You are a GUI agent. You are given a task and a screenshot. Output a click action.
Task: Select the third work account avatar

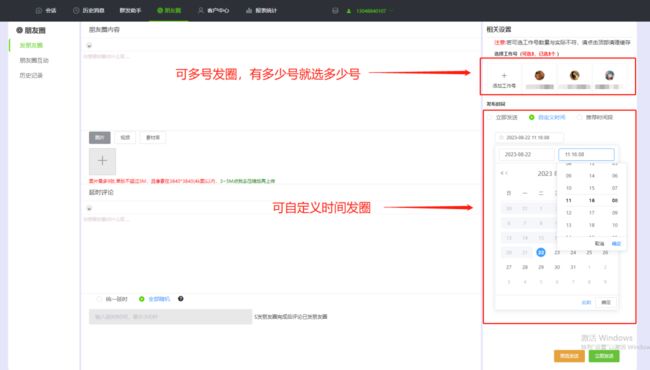click(x=609, y=75)
